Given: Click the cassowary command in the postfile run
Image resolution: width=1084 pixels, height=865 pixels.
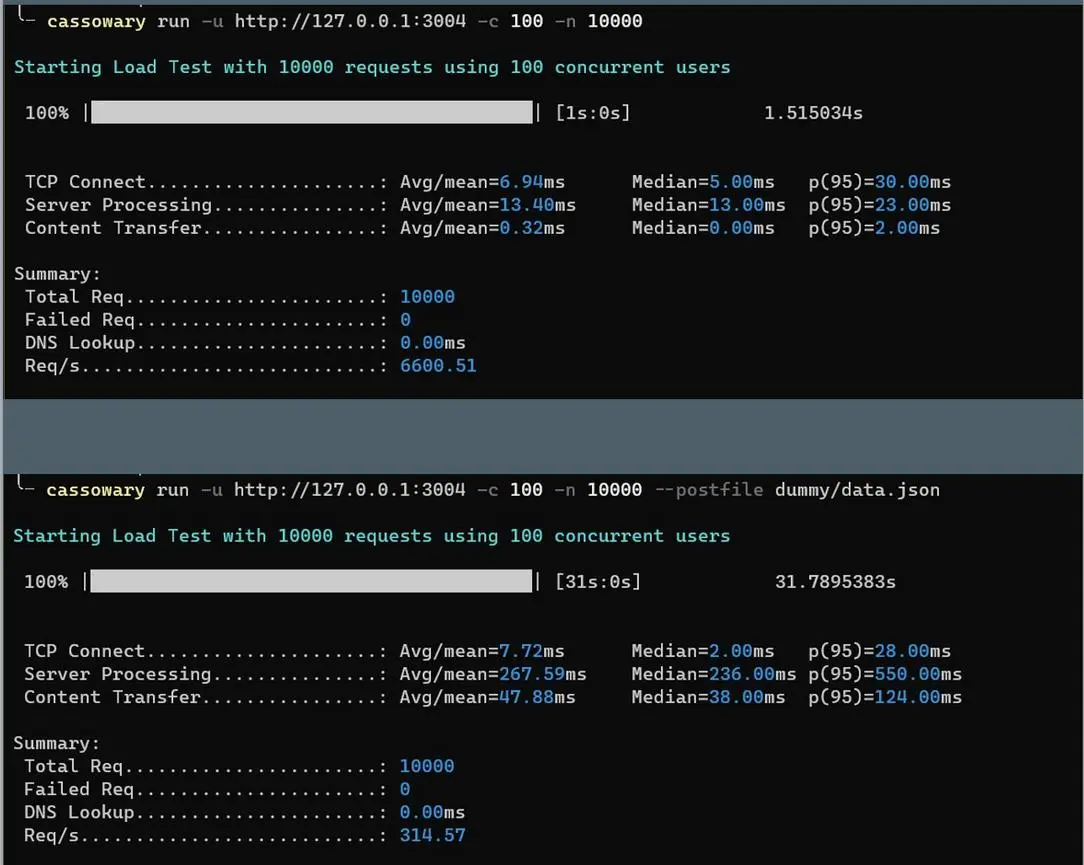Looking at the screenshot, I should pyautogui.click(x=95, y=490).
